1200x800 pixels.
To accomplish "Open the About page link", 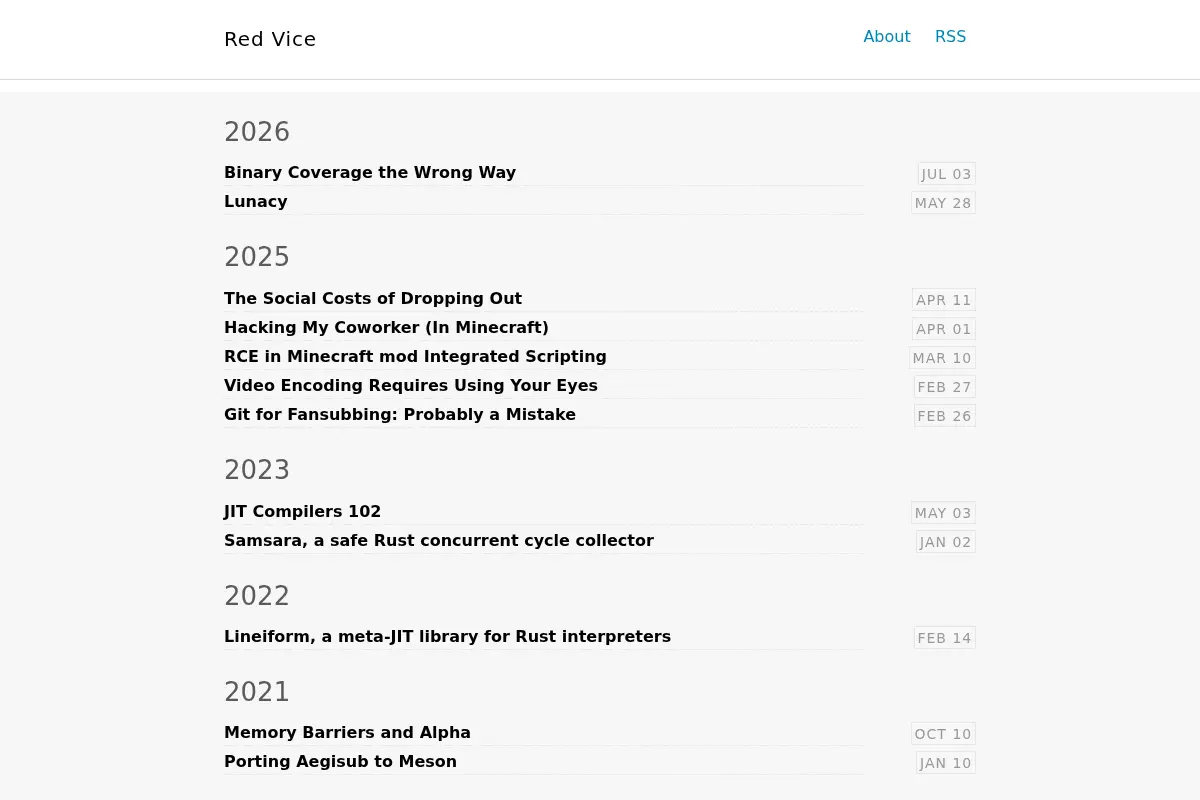I will (887, 37).
